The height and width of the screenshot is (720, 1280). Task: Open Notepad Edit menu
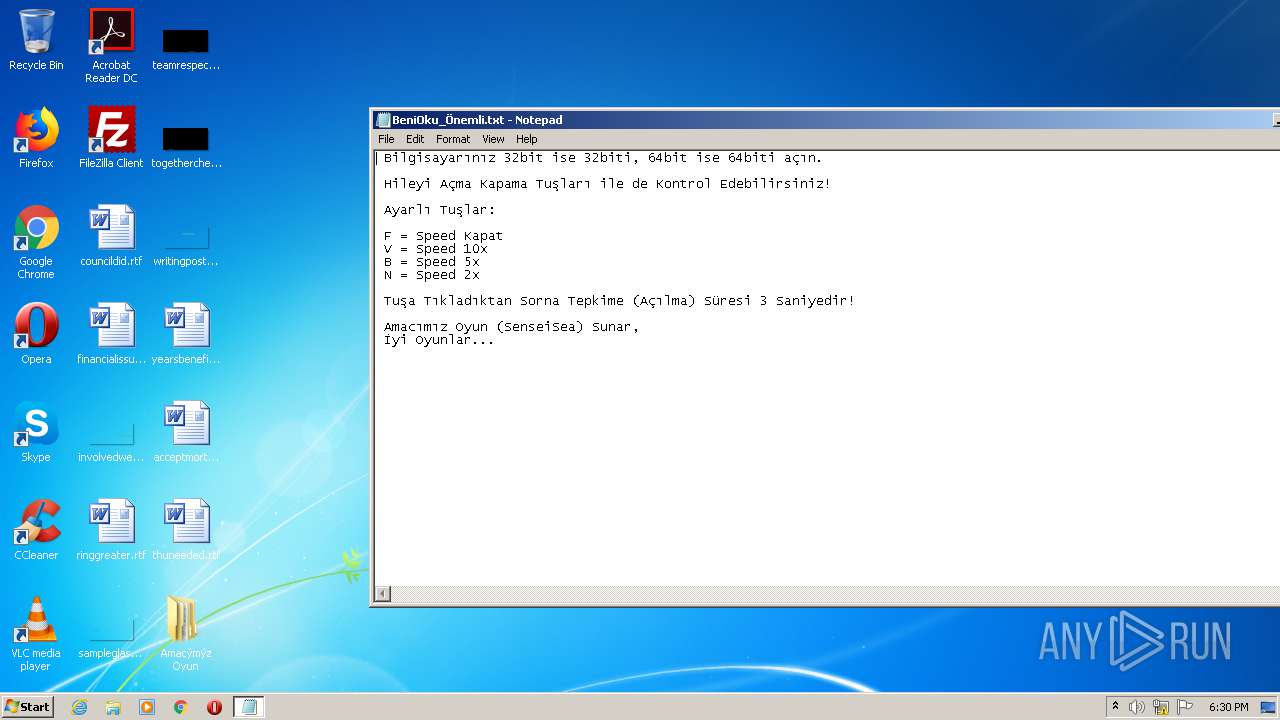click(x=415, y=139)
